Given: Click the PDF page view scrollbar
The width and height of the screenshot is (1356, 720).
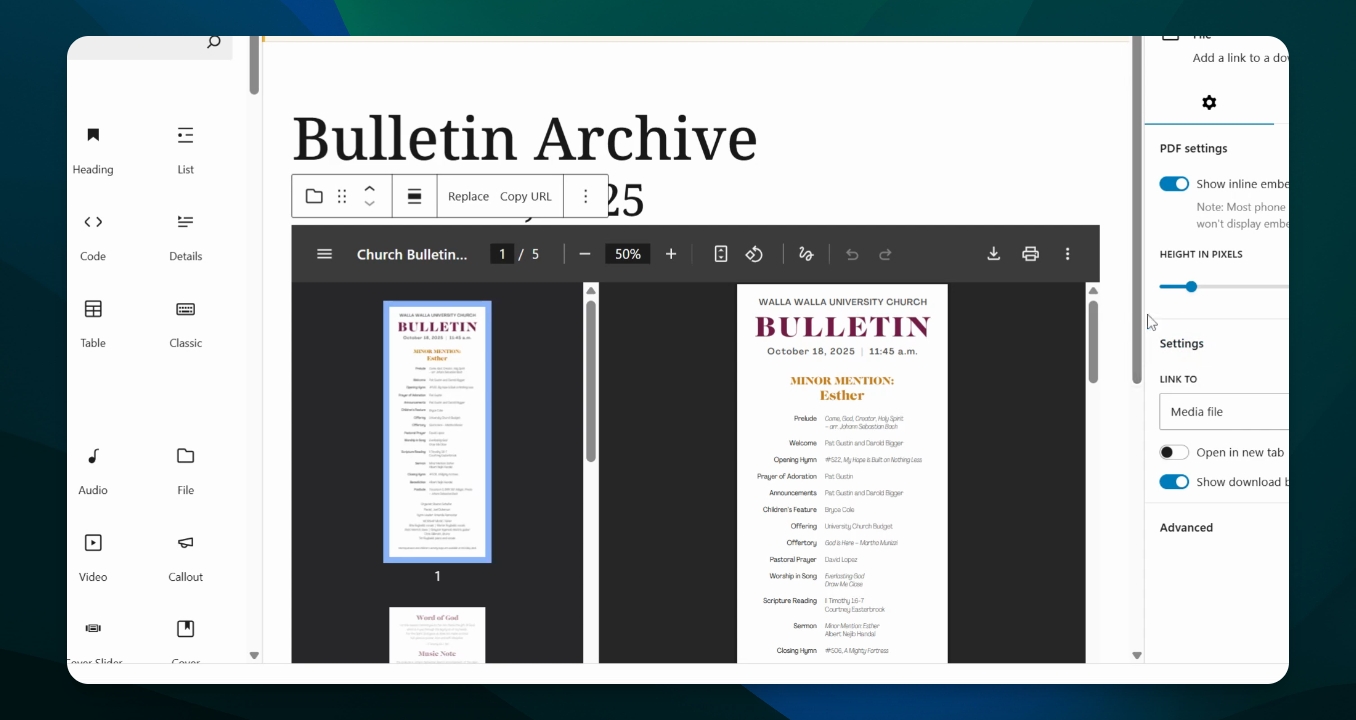Looking at the screenshot, I should pos(1093,341).
